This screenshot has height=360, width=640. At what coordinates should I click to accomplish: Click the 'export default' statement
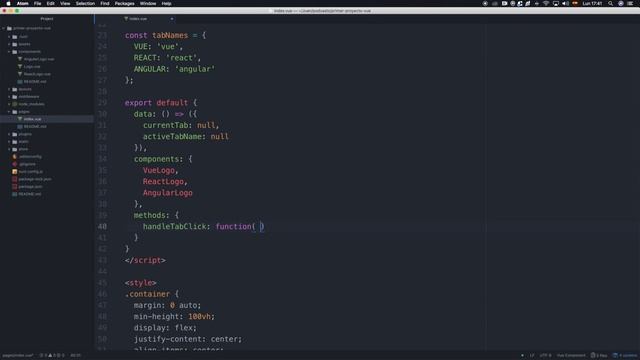156,103
